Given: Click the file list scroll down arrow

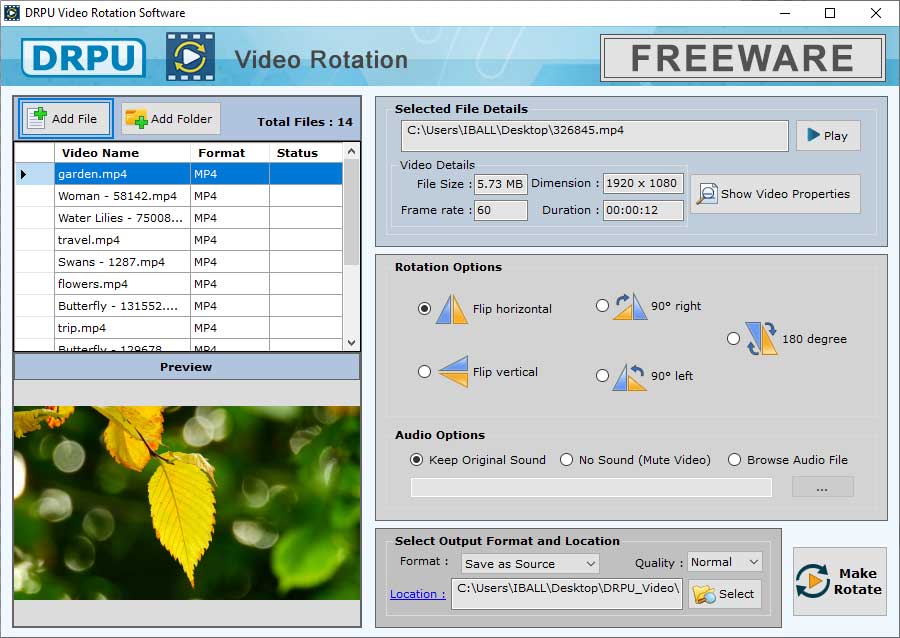Looking at the screenshot, I should 351,343.
